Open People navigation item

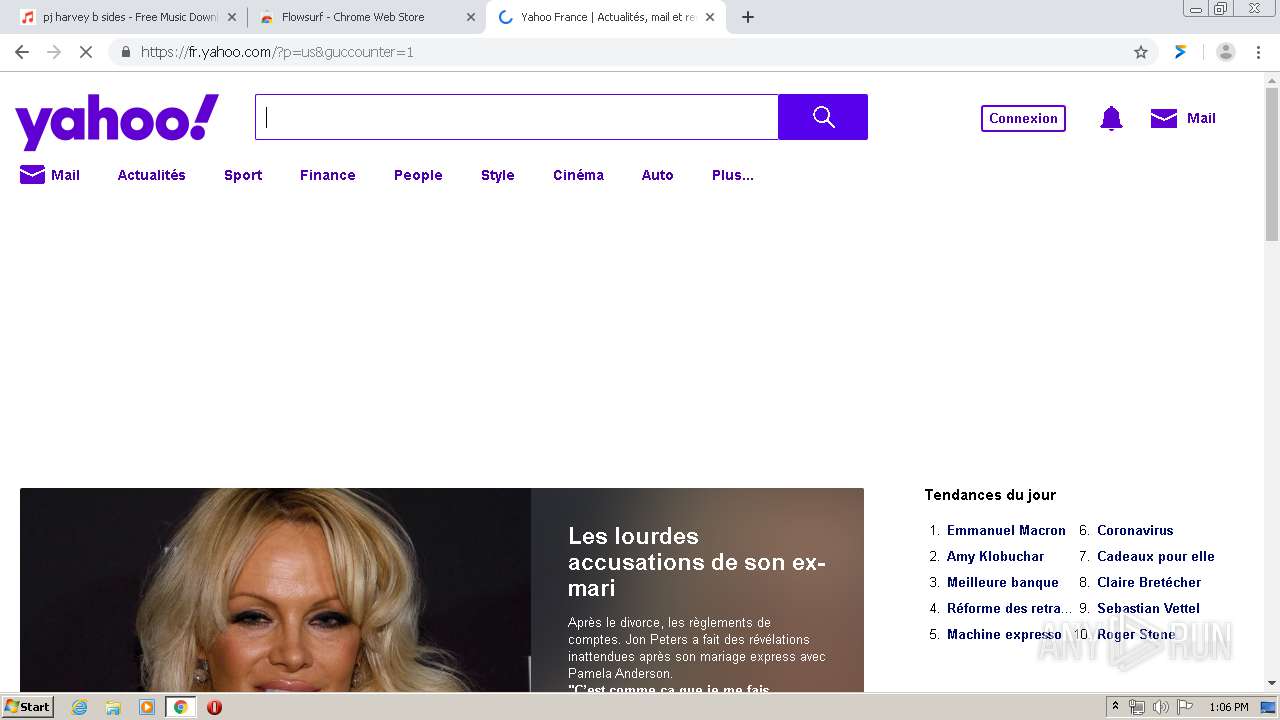point(418,175)
